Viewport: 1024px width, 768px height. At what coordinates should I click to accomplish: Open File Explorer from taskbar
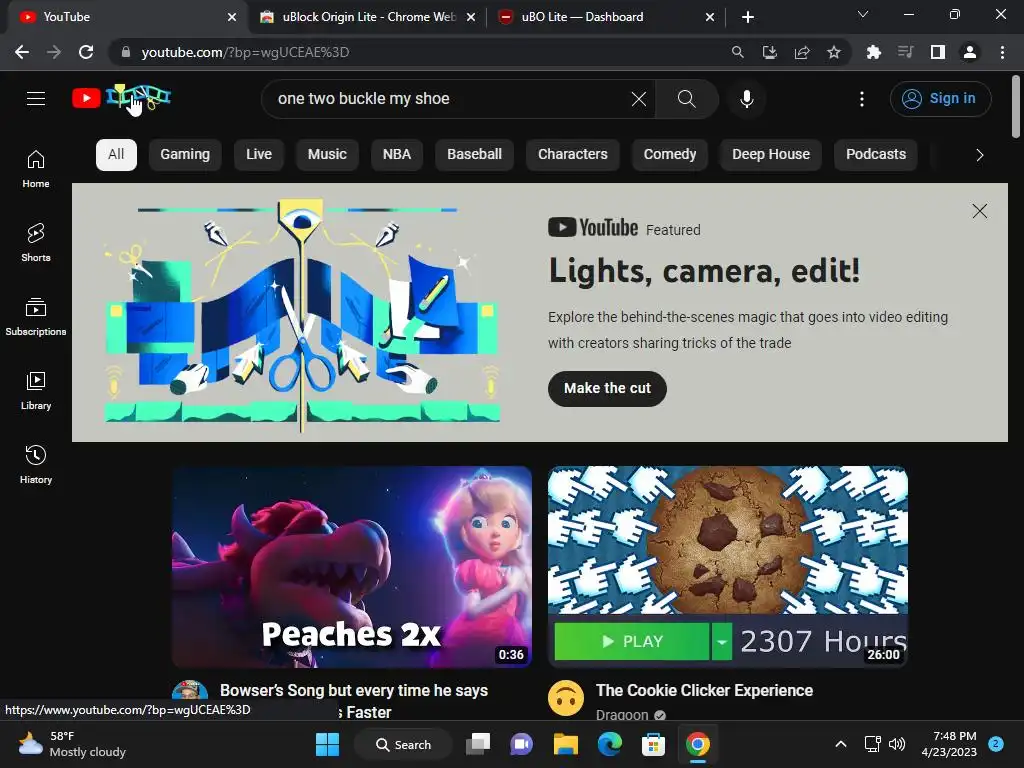(566, 744)
